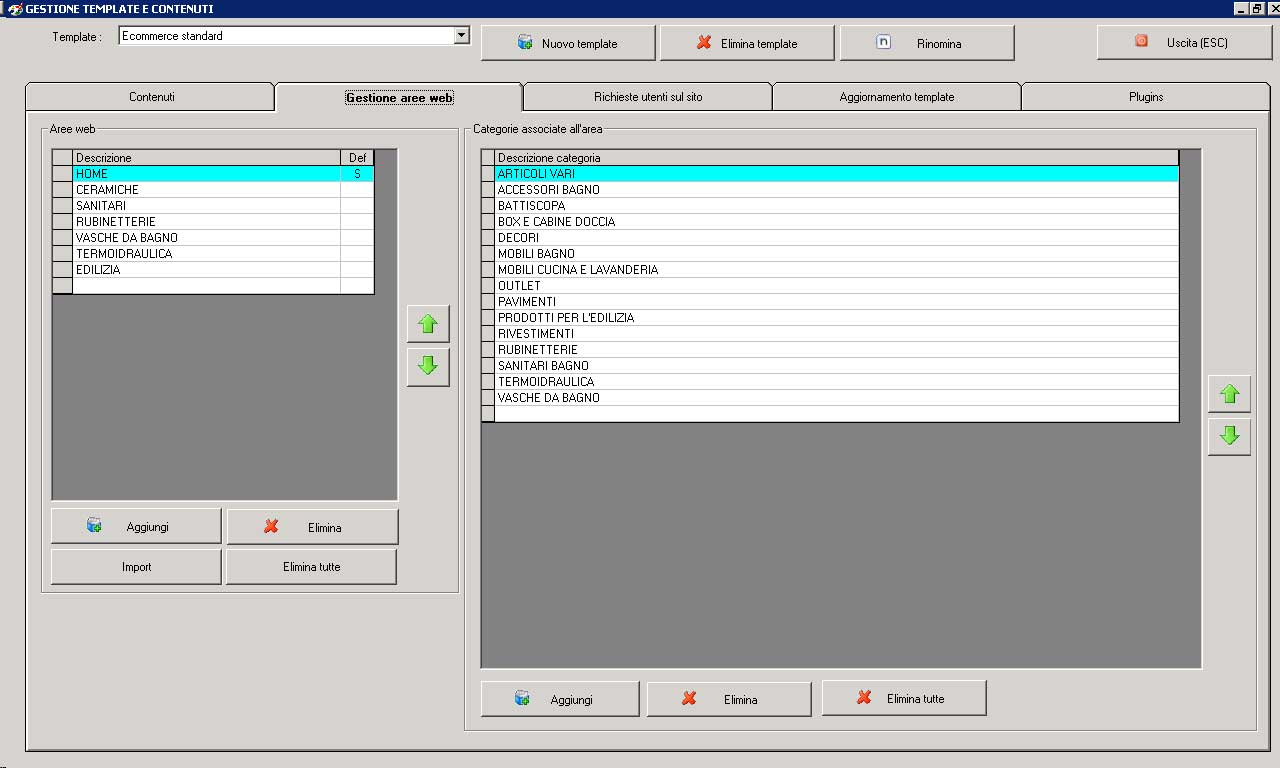The width and height of the screenshot is (1280, 768).
Task: Minimize the Gestione Template window
Action: coord(1241,8)
